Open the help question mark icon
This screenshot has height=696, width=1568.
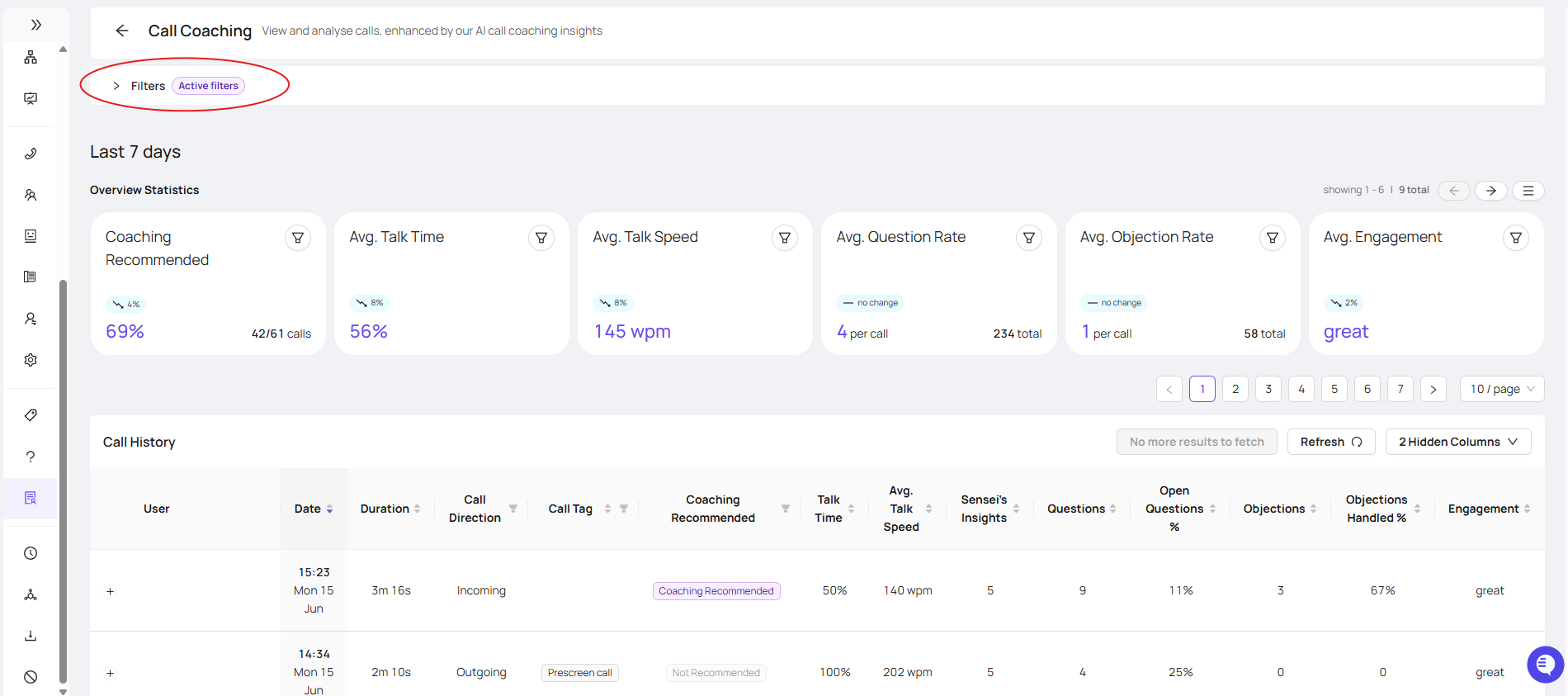click(31, 457)
